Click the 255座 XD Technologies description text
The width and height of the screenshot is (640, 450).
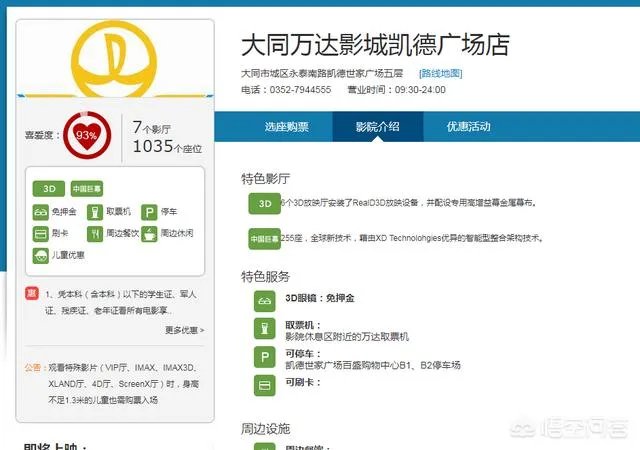point(412,238)
